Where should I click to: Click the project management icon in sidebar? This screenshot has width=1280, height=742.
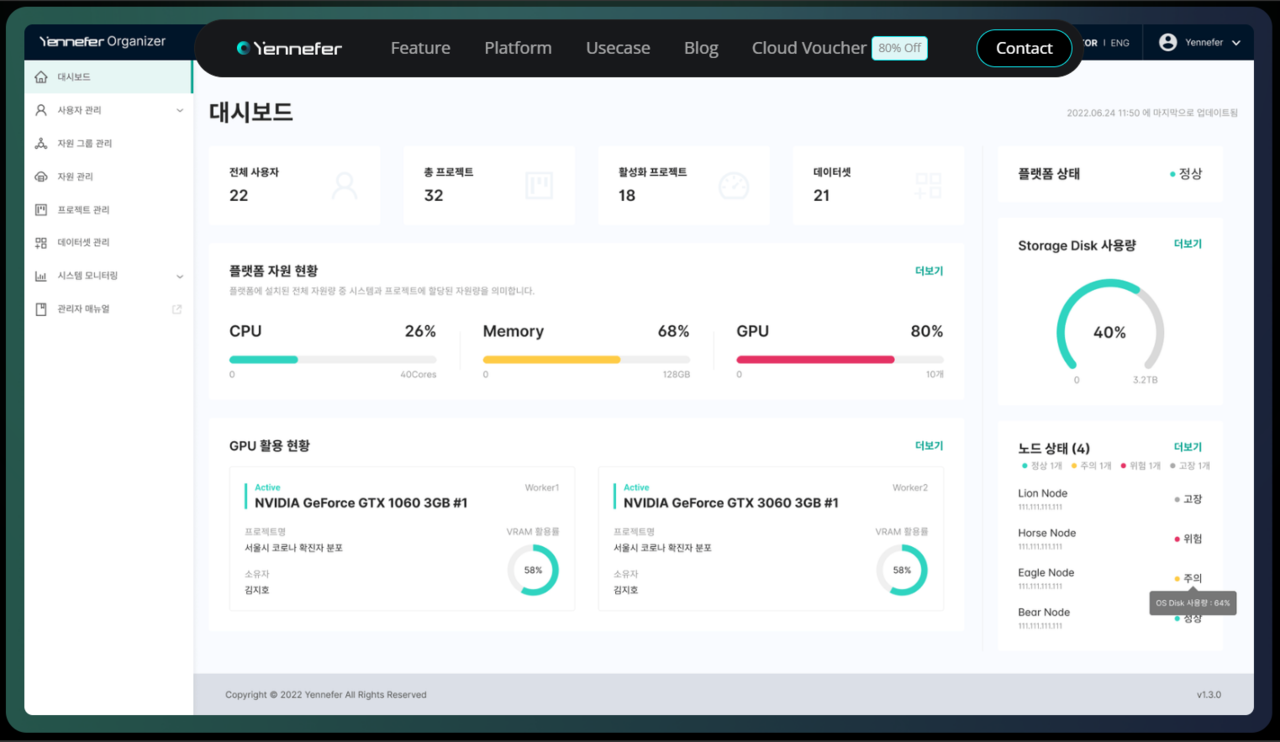click(41, 210)
